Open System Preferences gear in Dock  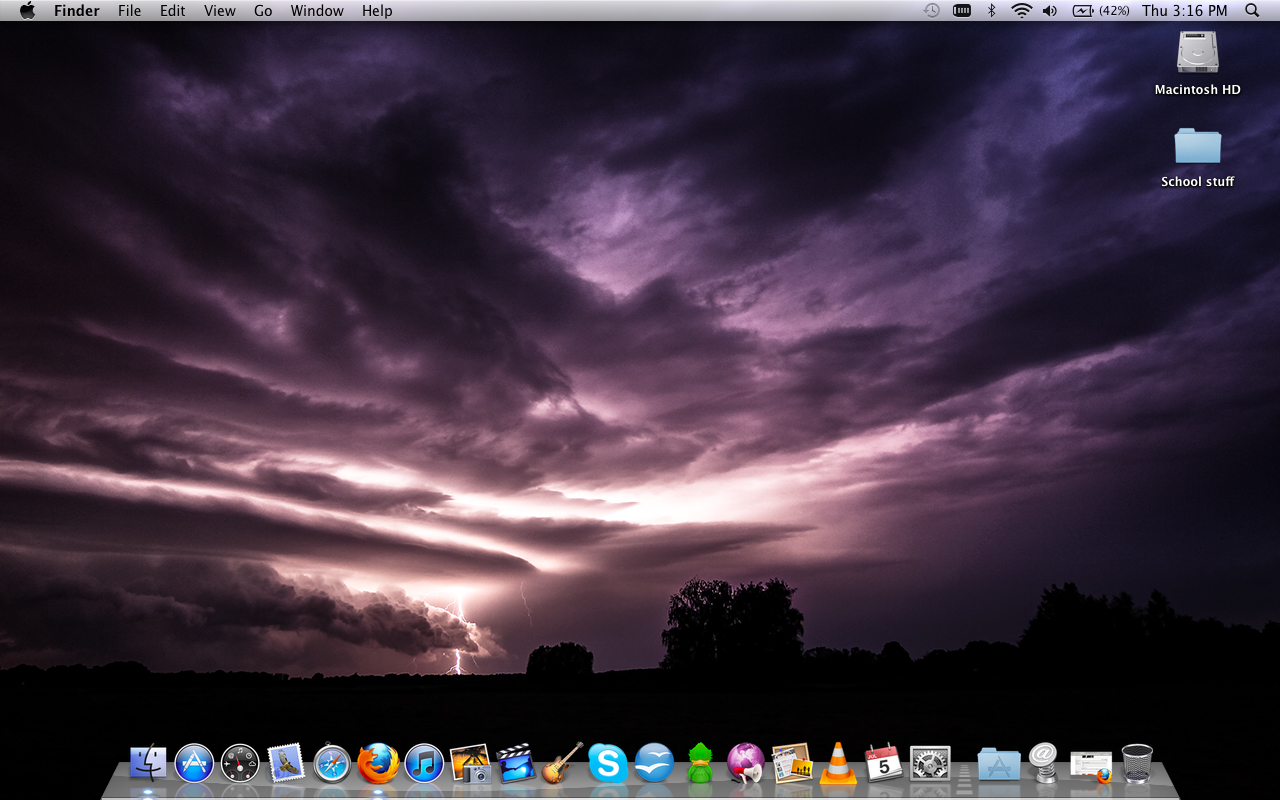(930, 763)
